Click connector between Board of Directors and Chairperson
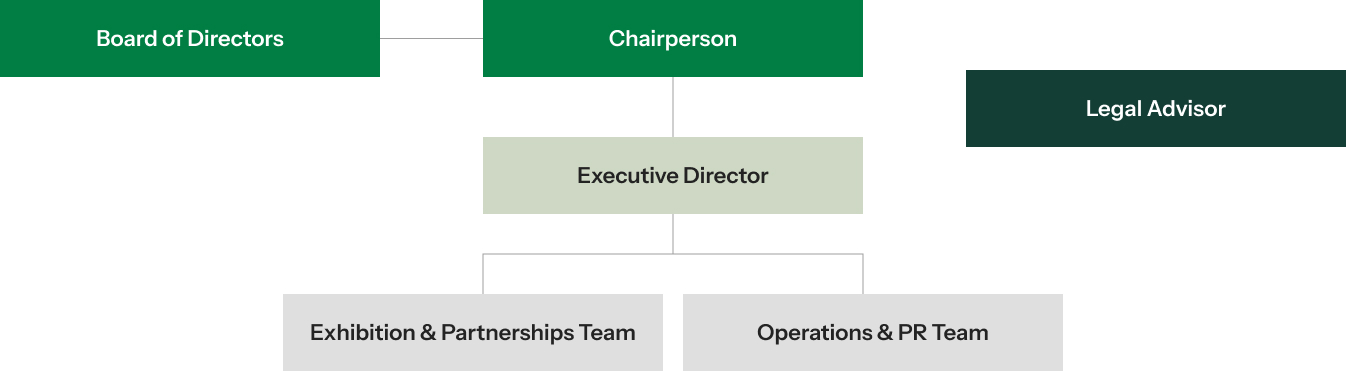 tap(431, 38)
